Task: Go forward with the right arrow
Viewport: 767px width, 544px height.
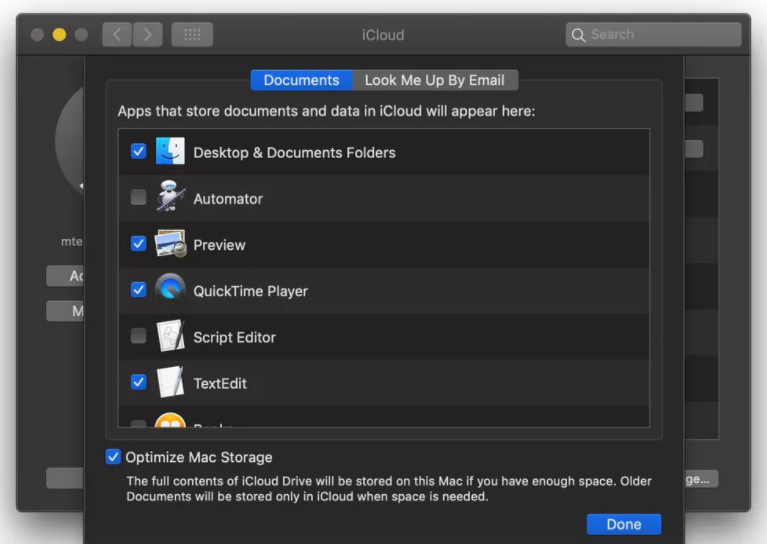Action: pos(148,35)
